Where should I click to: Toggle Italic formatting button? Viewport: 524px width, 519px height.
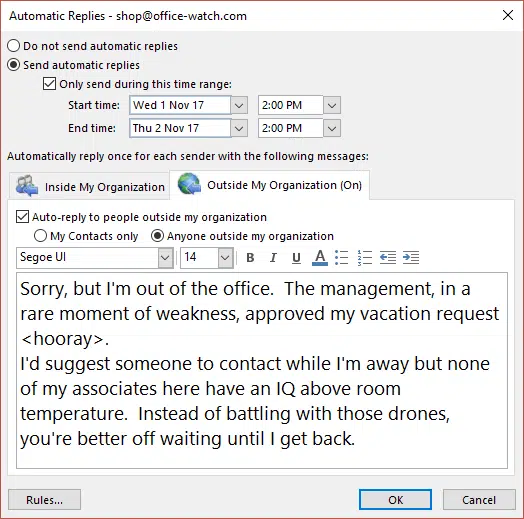pyautogui.click(x=273, y=258)
